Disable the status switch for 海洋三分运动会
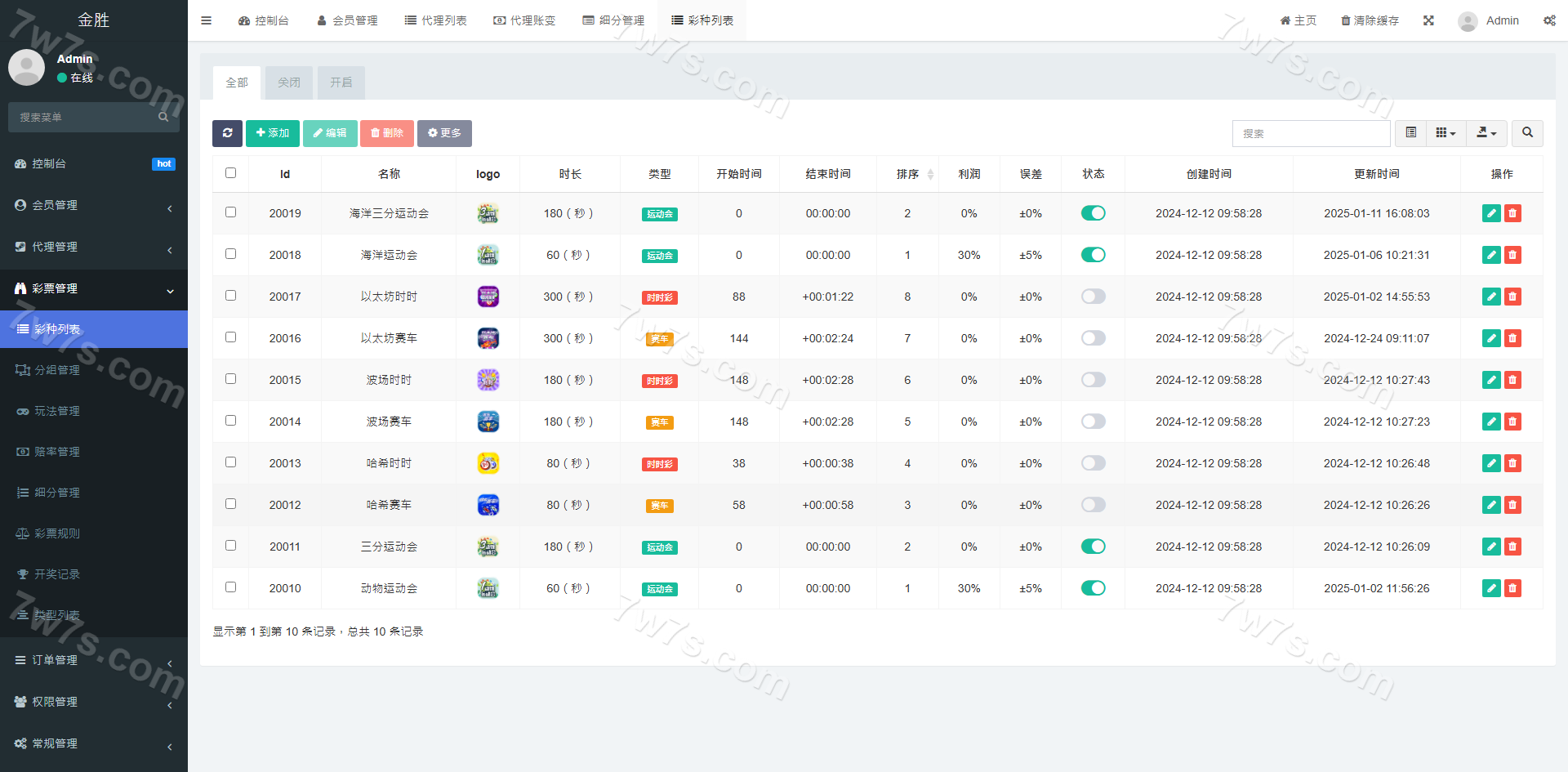Viewport: 1568px width, 772px height. 1093,213
